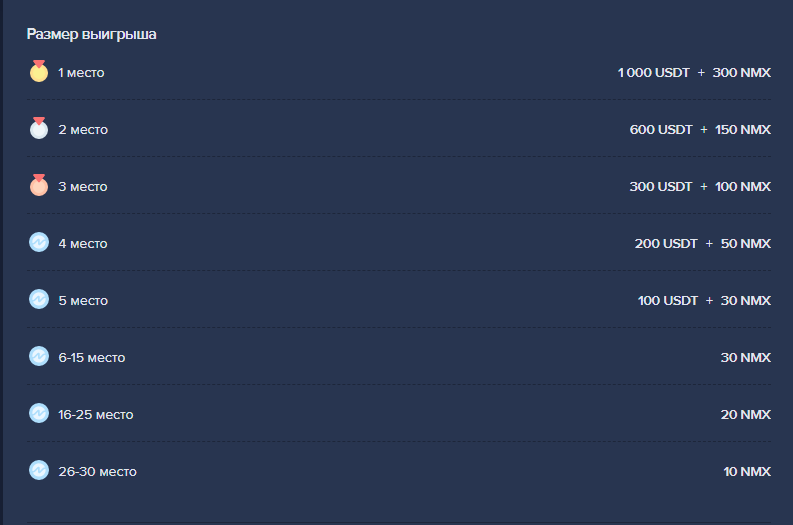Click the '1 000 USDT + 300 NMX' prize

[x=694, y=73]
